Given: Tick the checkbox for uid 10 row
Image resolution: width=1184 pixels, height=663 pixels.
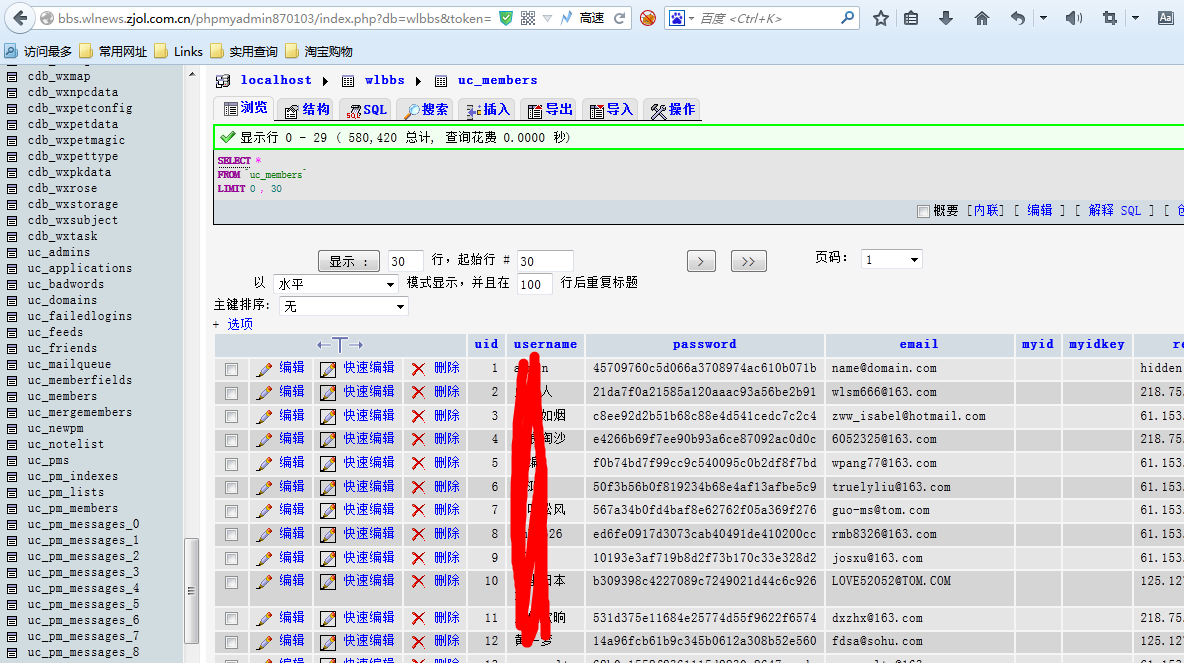Looking at the screenshot, I should point(231,582).
